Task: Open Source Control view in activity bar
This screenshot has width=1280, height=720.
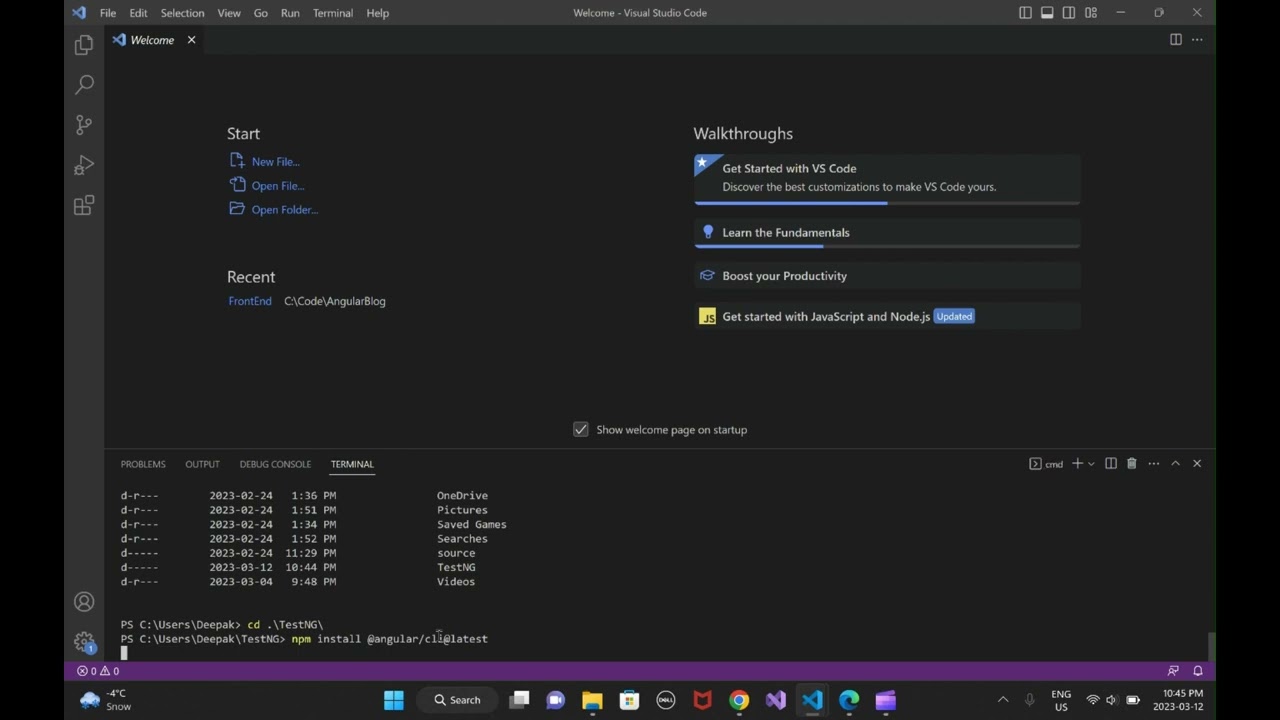Action: click(84, 125)
